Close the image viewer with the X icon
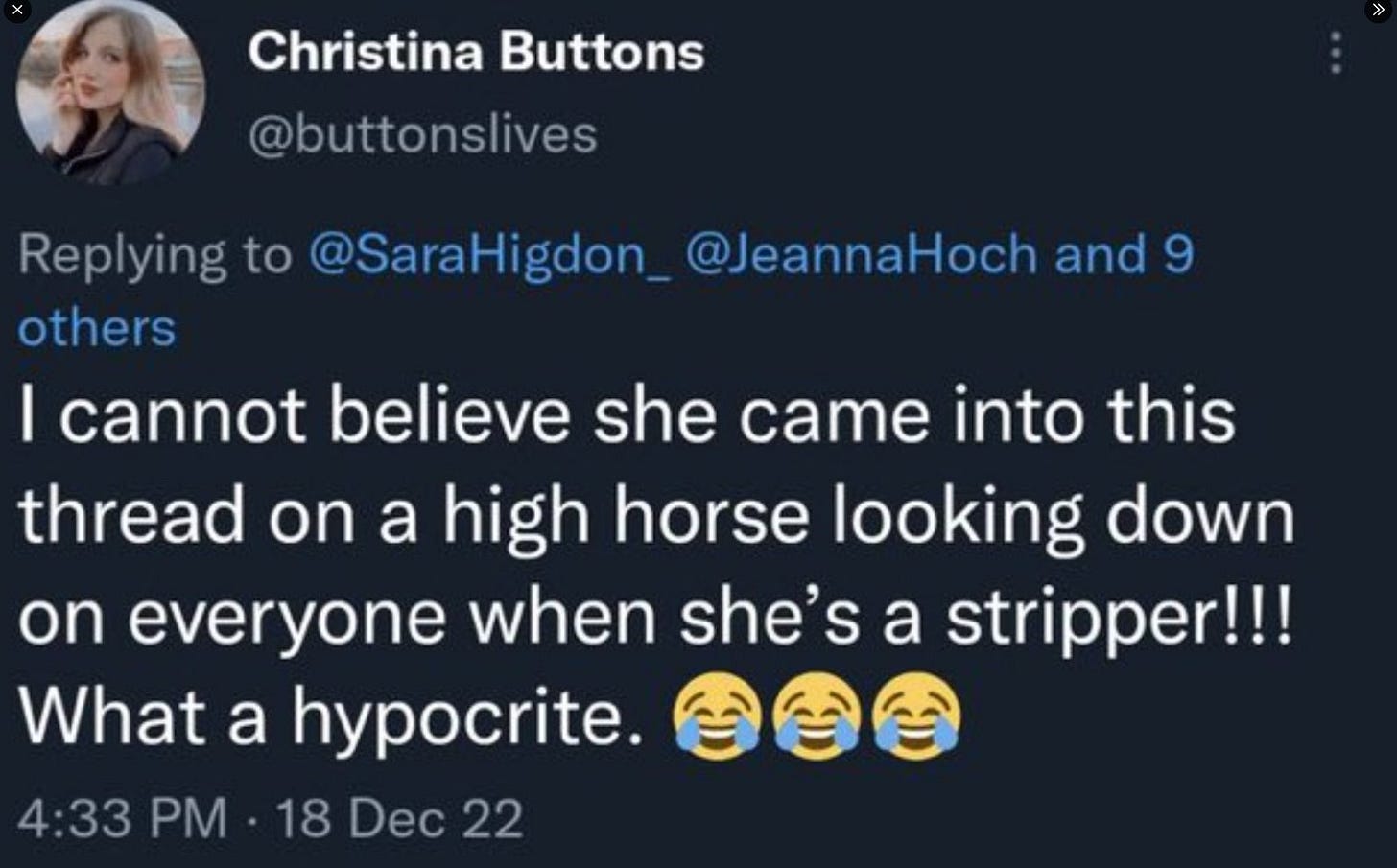This screenshot has width=1397, height=868. 16,10
